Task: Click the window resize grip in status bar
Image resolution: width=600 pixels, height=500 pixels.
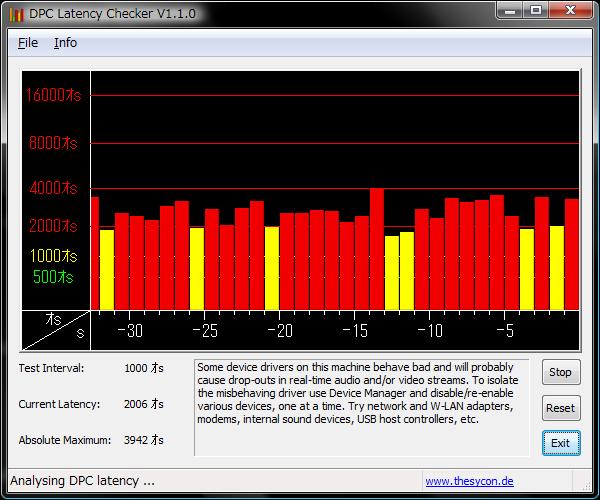Action: (586, 485)
